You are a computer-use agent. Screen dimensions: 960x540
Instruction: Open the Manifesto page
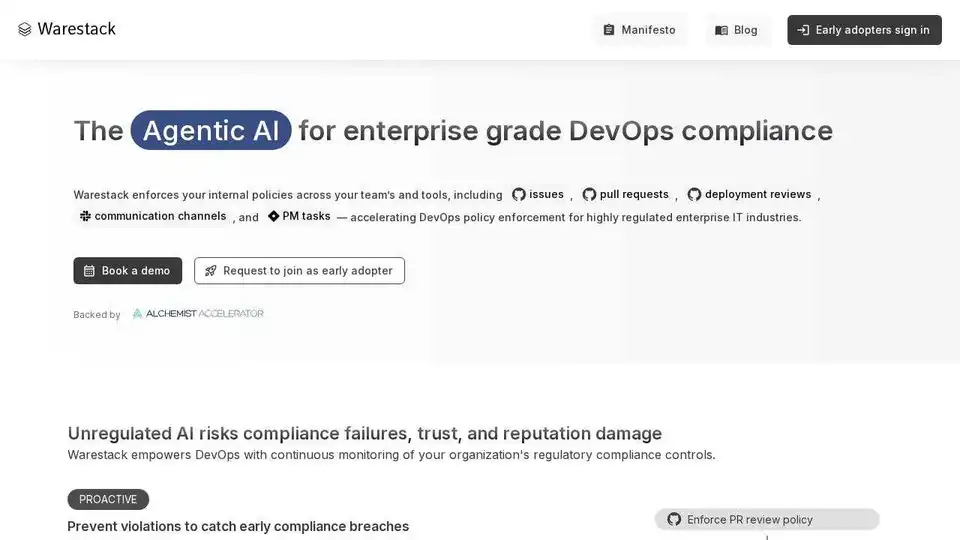[640, 30]
